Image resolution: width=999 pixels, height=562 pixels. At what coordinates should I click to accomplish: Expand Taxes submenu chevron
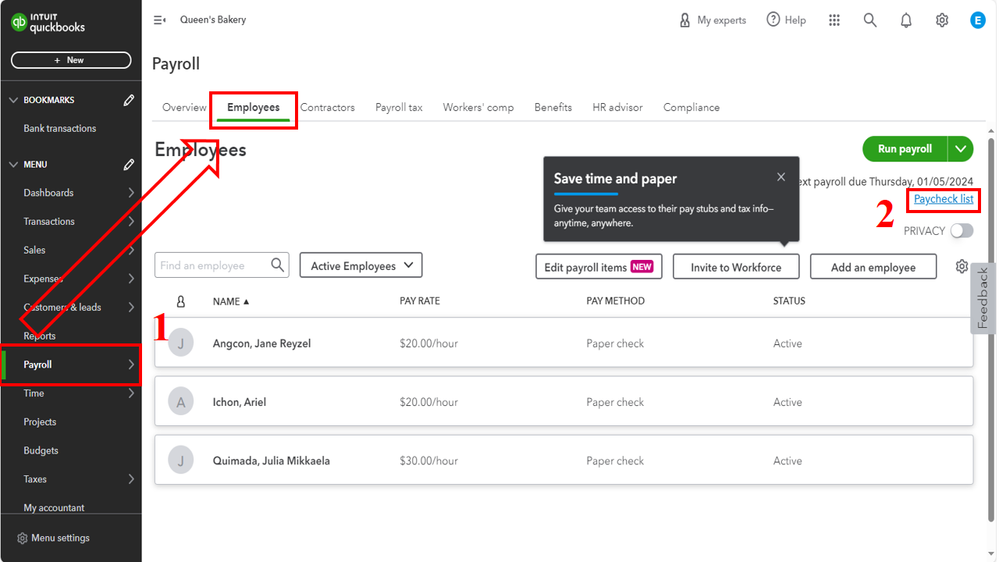point(131,479)
